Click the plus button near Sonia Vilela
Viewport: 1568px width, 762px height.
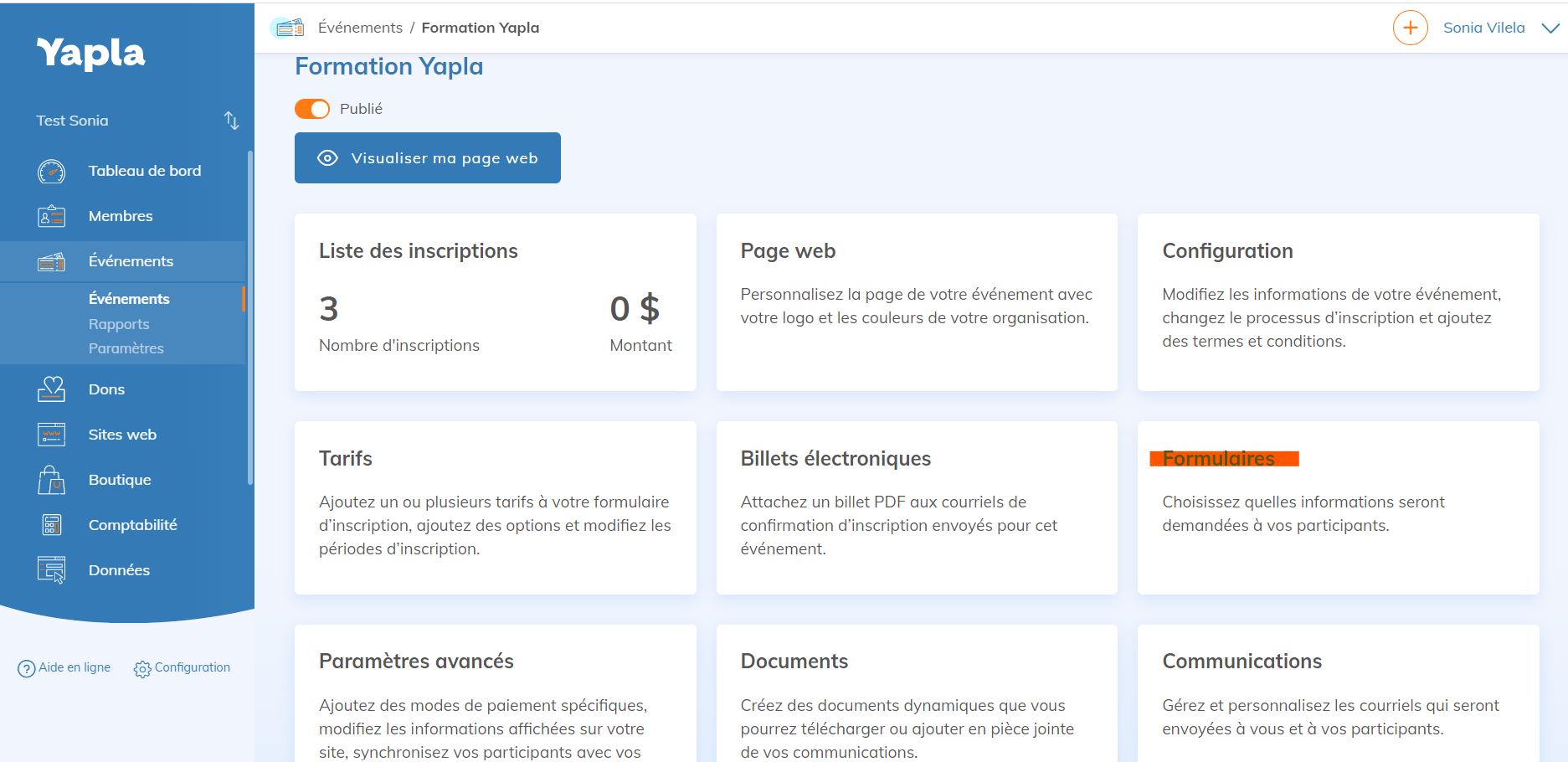[x=1410, y=27]
